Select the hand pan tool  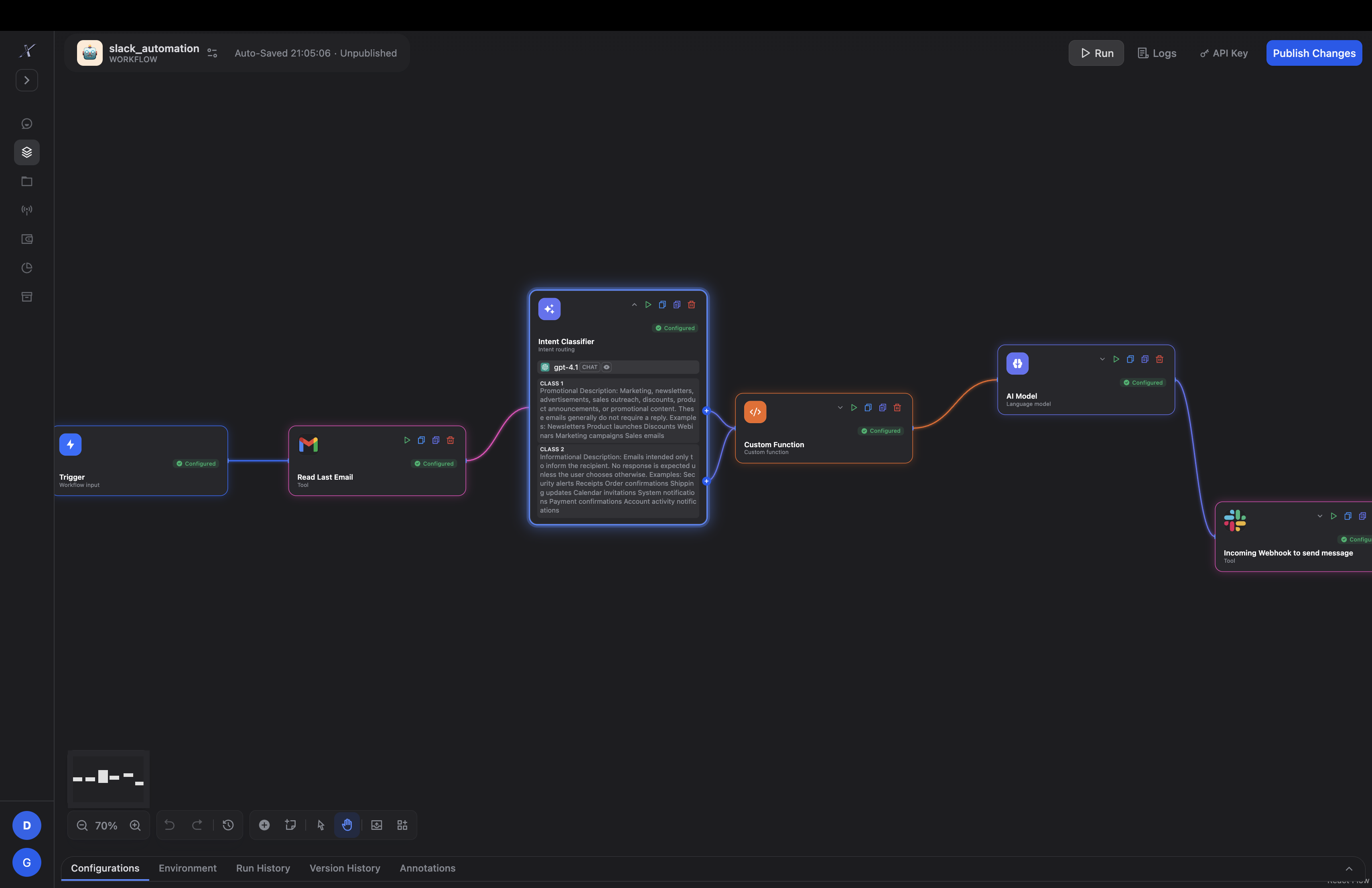click(347, 825)
